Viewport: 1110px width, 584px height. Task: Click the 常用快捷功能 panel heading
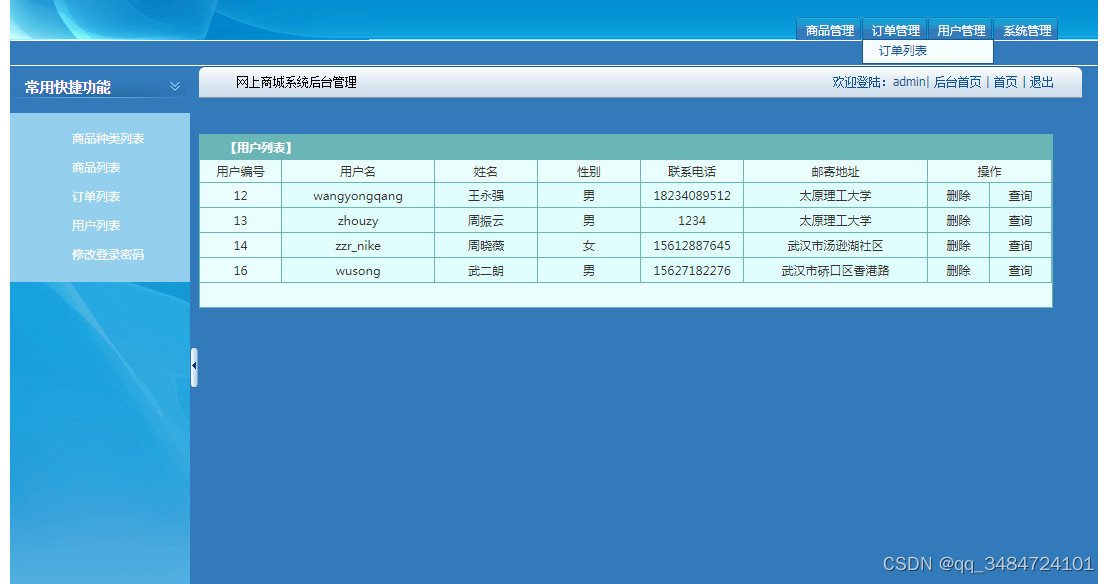tap(68, 87)
